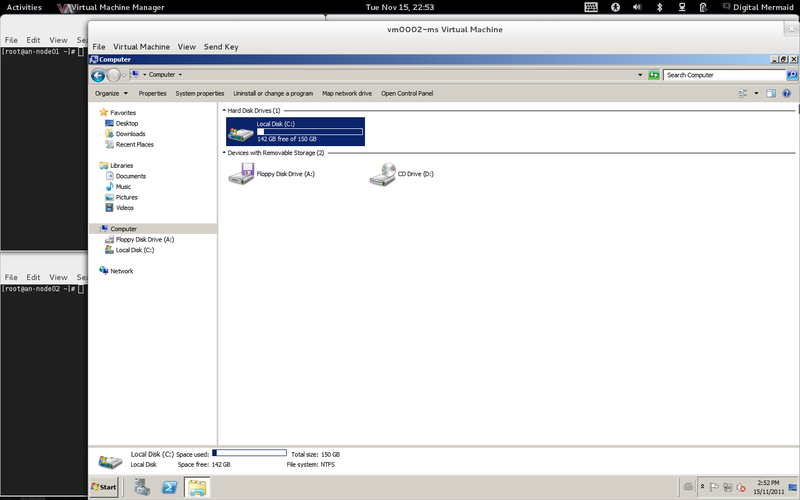This screenshot has height=500, width=800.
Task: Open Edit menu in an-node01 terminal
Action: pos(33,40)
